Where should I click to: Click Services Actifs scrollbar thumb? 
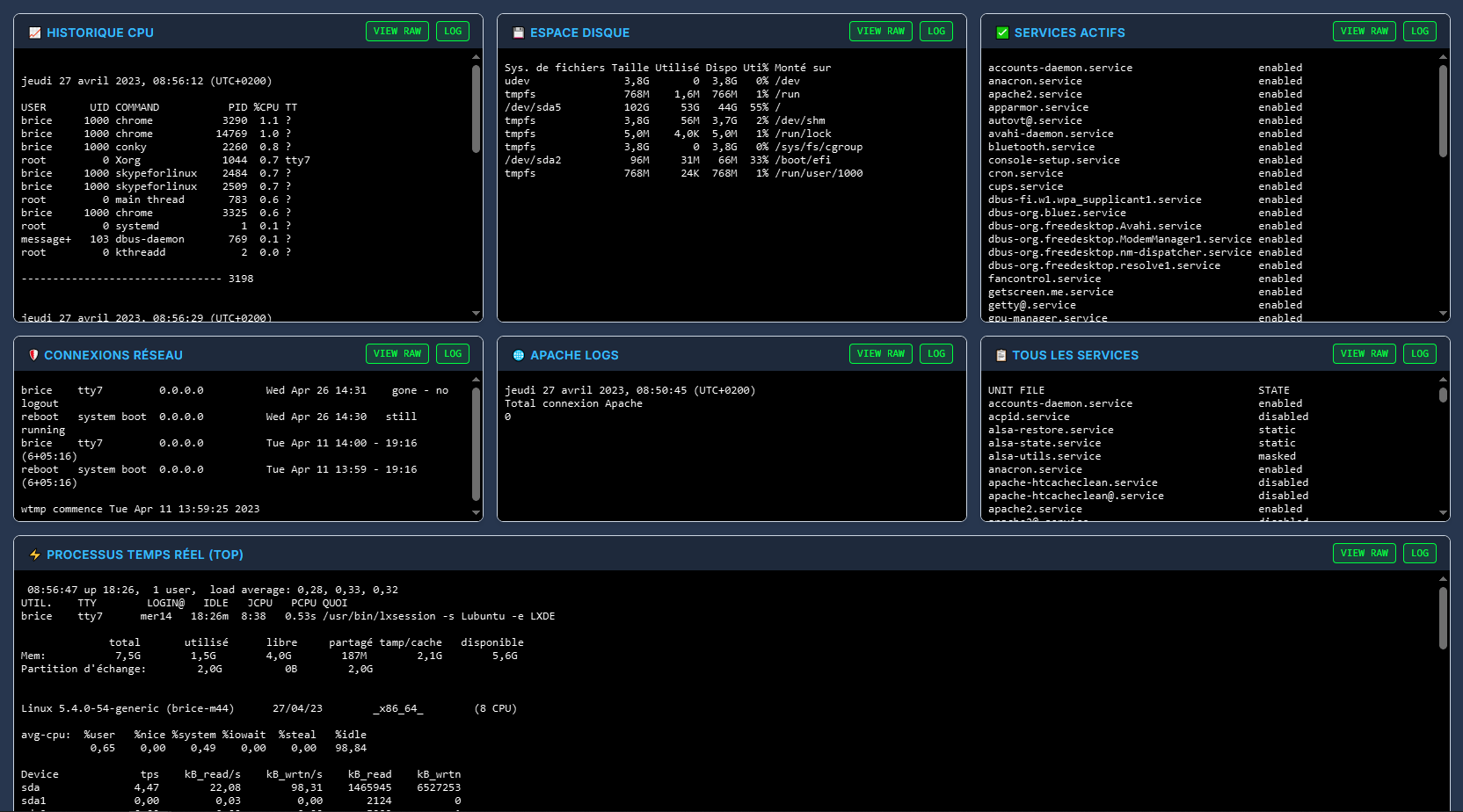tap(1443, 111)
